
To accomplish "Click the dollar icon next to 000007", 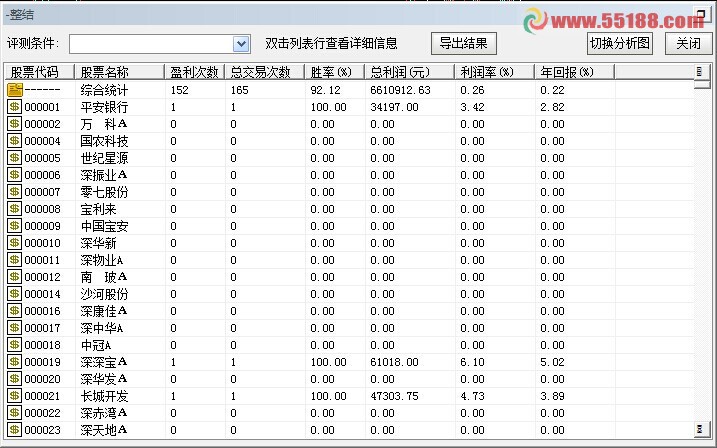I will click(15, 192).
